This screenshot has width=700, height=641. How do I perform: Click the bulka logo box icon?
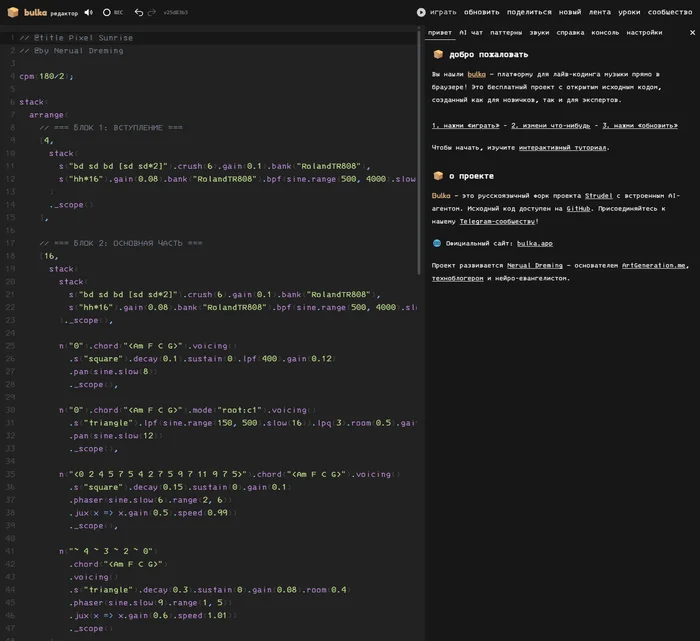pyautogui.click(x=13, y=12)
